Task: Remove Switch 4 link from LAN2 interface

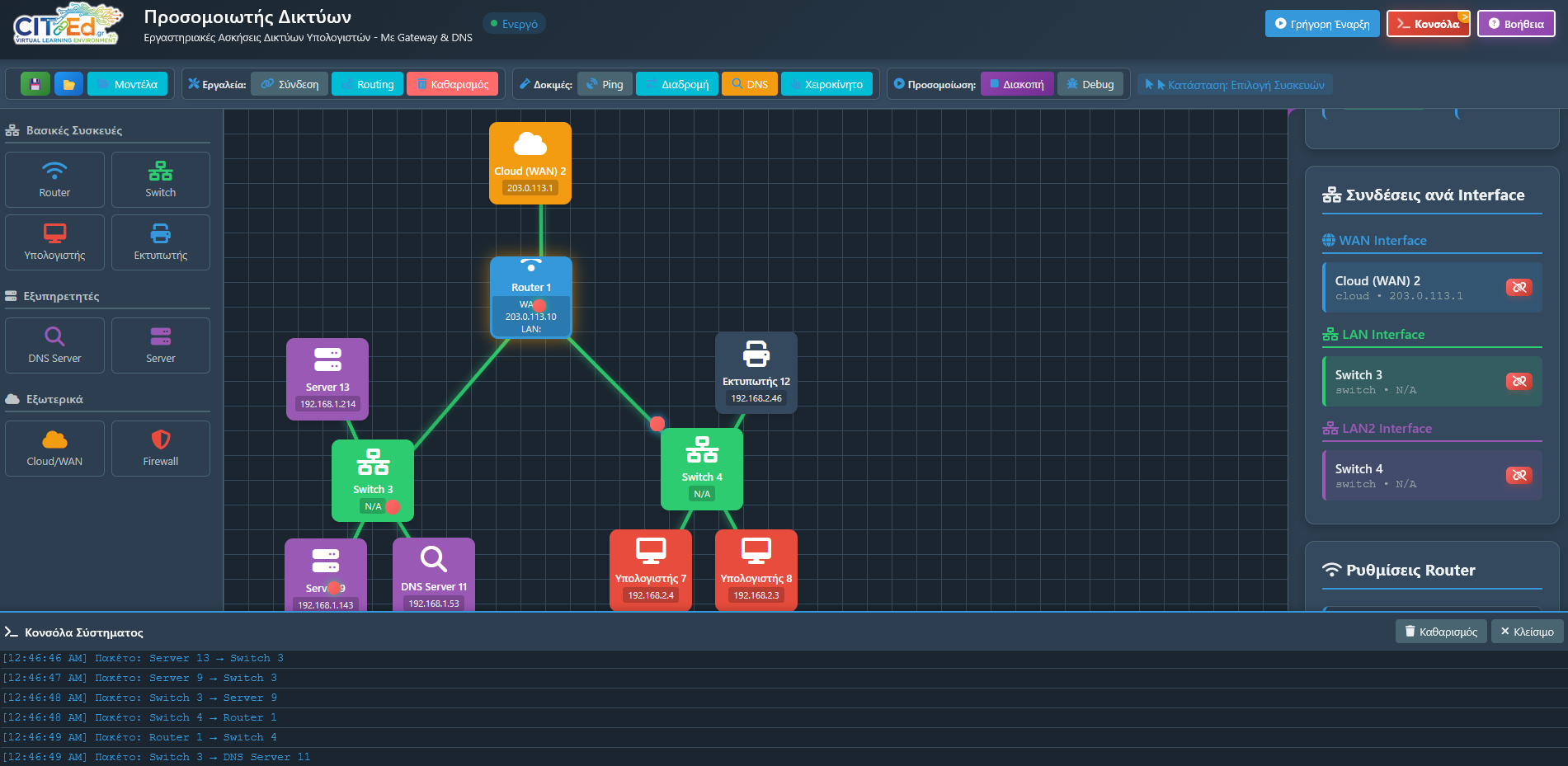Action: pos(1519,475)
